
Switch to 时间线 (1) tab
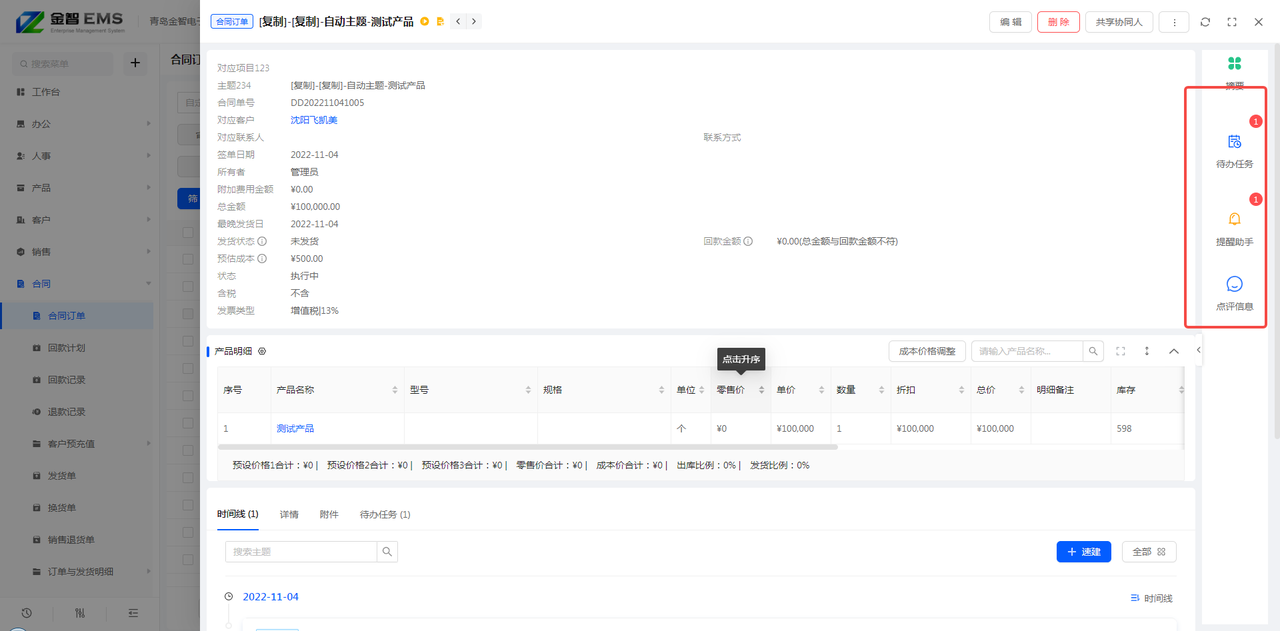coord(238,514)
